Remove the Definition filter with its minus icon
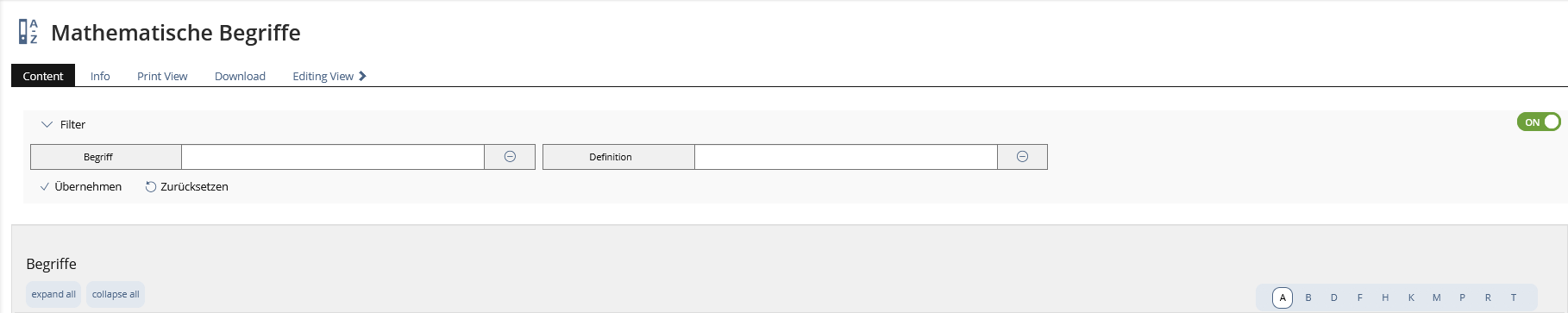This screenshot has width=1568, height=313. (1022, 157)
